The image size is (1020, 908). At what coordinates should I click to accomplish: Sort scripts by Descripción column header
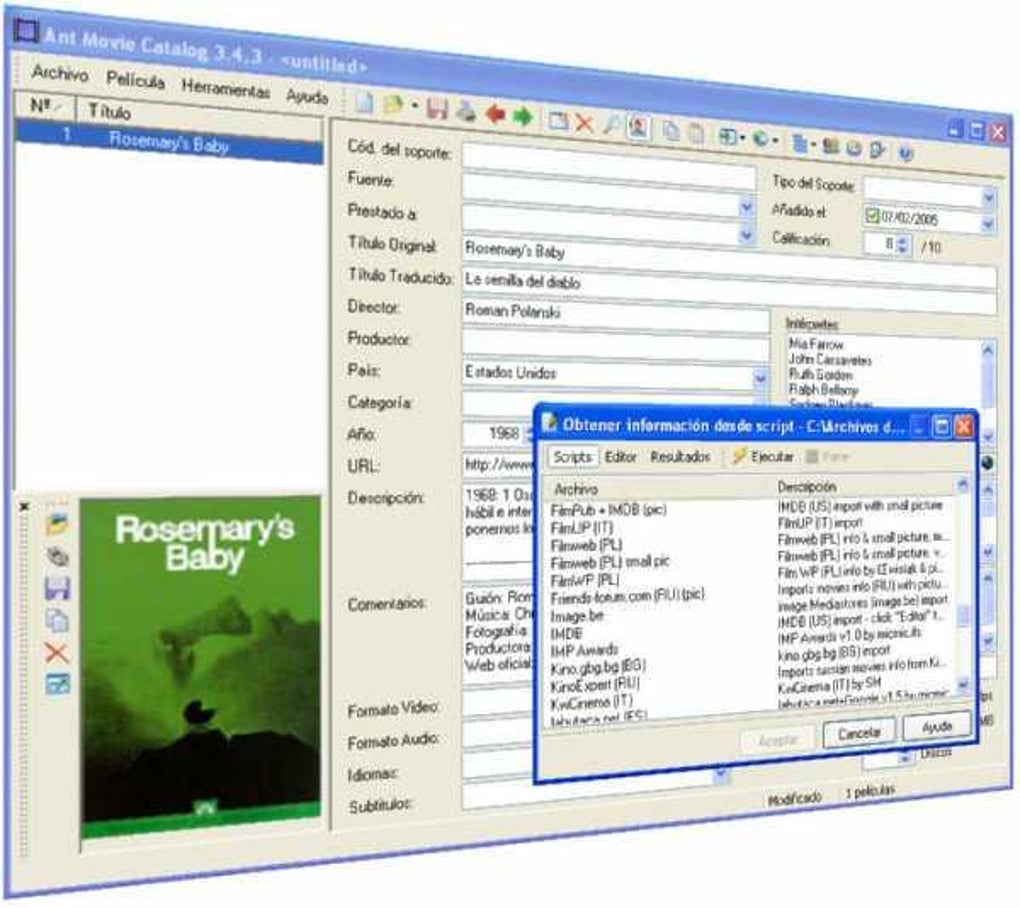(864, 487)
